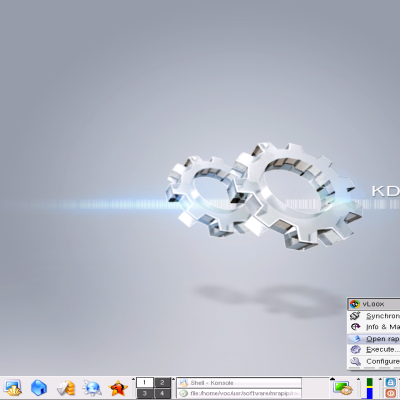Click the vLook menu title header
Image resolution: width=400 pixels, height=400 pixels.
point(374,304)
